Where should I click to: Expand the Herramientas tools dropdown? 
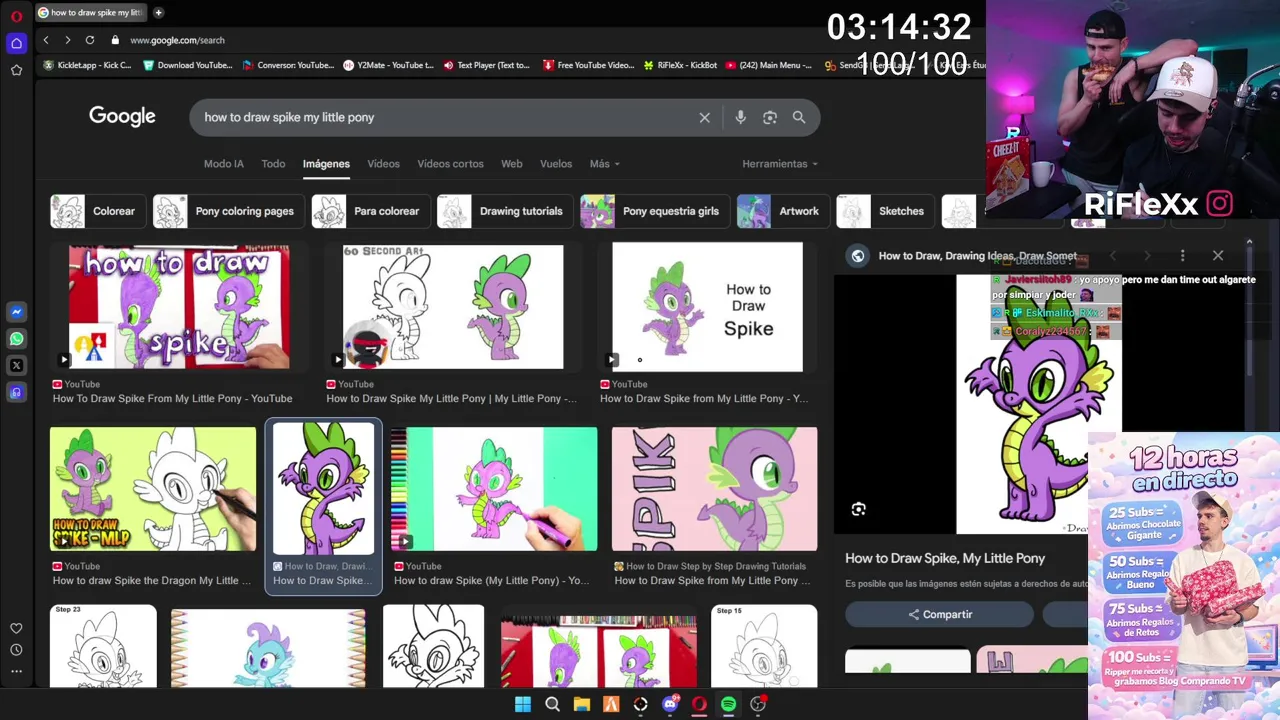780,164
